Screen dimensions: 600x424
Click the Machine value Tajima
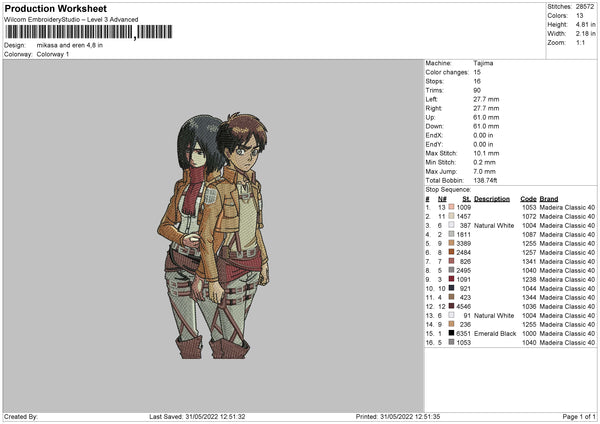tap(483, 63)
